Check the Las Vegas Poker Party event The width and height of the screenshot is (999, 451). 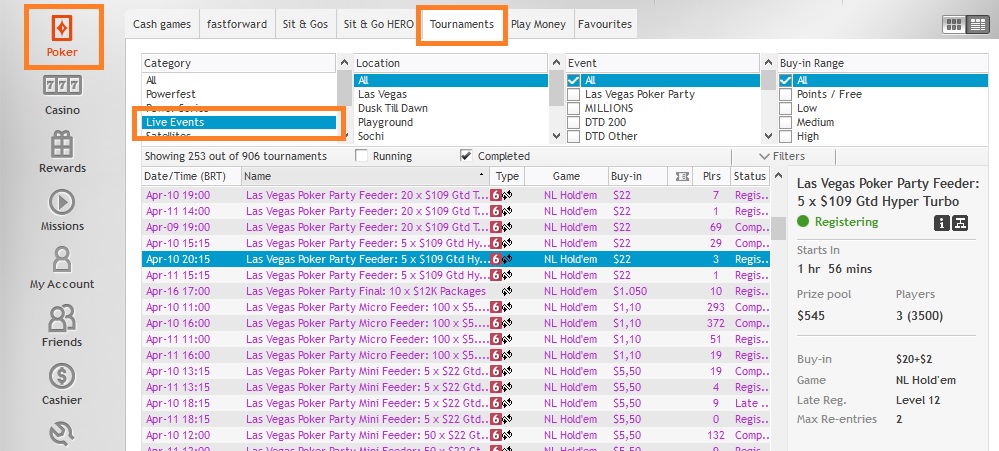pyautogui.click(x=573, y=94)
